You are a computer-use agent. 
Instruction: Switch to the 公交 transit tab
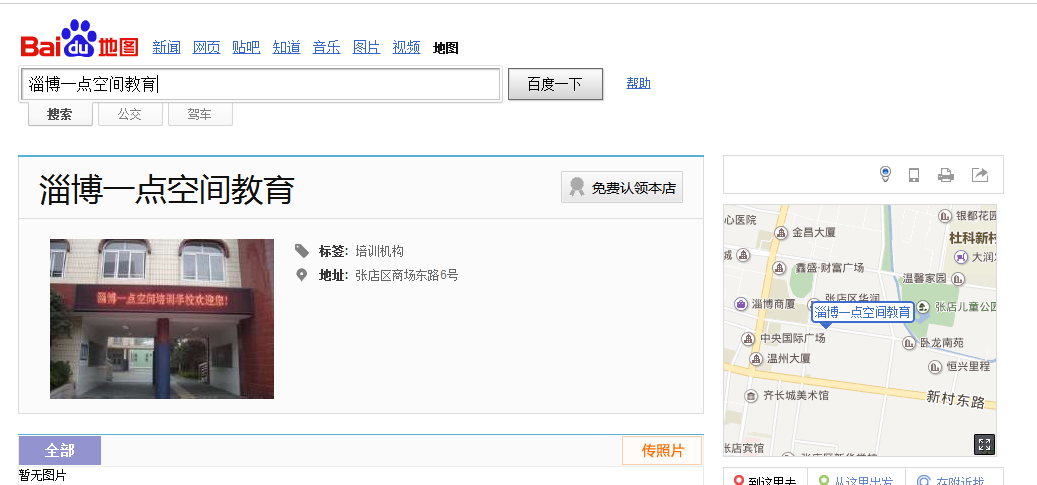coord(130,114)
